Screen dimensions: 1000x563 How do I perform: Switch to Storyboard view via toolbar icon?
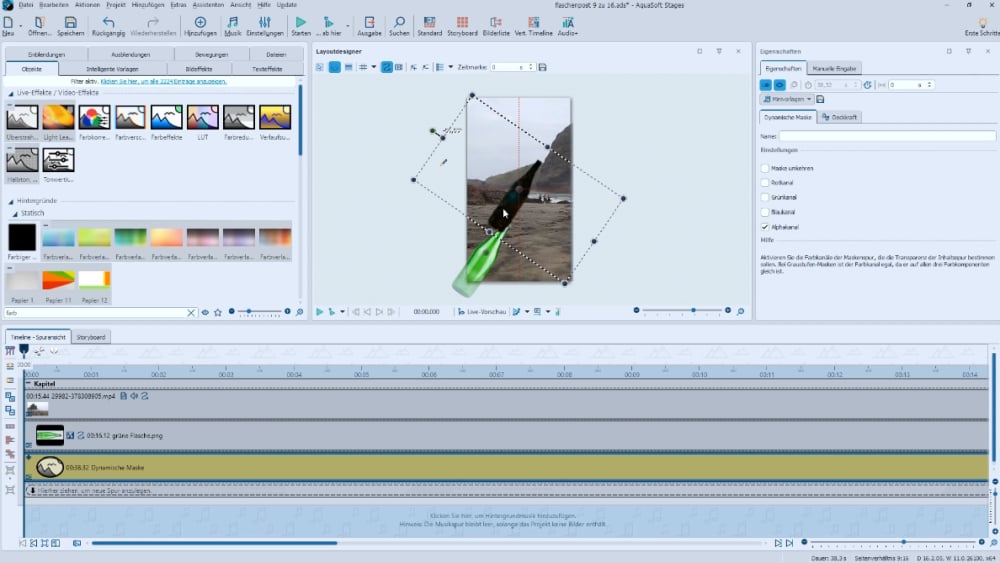[461, 22]
